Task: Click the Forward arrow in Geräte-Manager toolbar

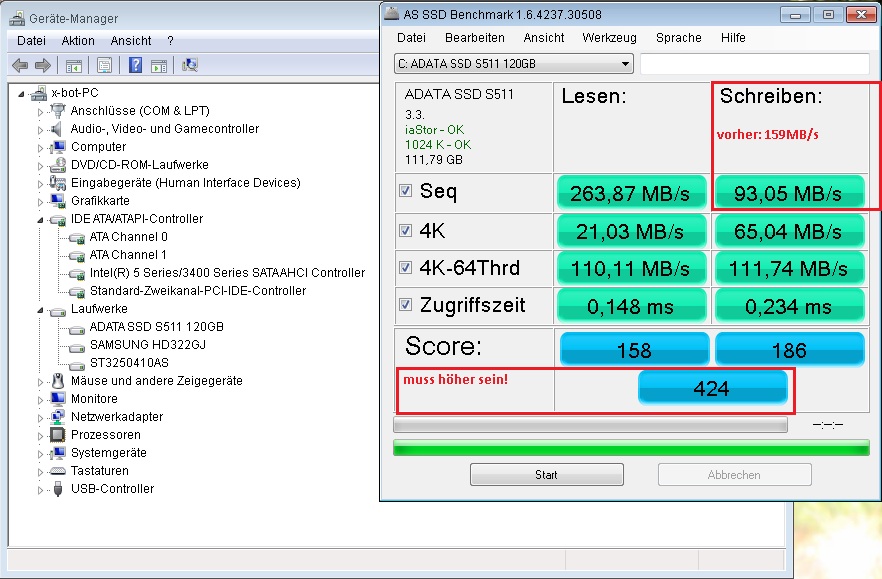Action: click(43, 65)
